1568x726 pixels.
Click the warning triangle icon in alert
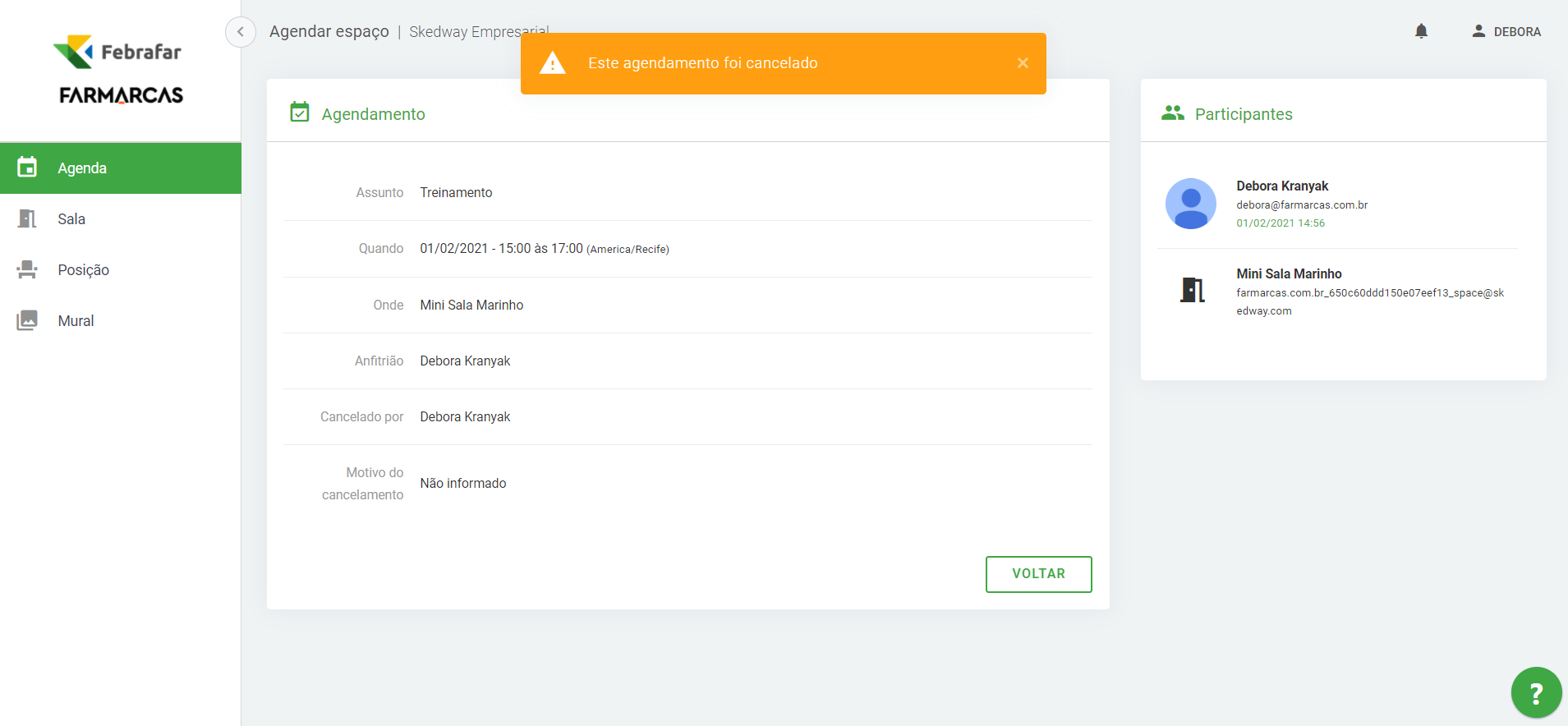[x=553, y=63]
